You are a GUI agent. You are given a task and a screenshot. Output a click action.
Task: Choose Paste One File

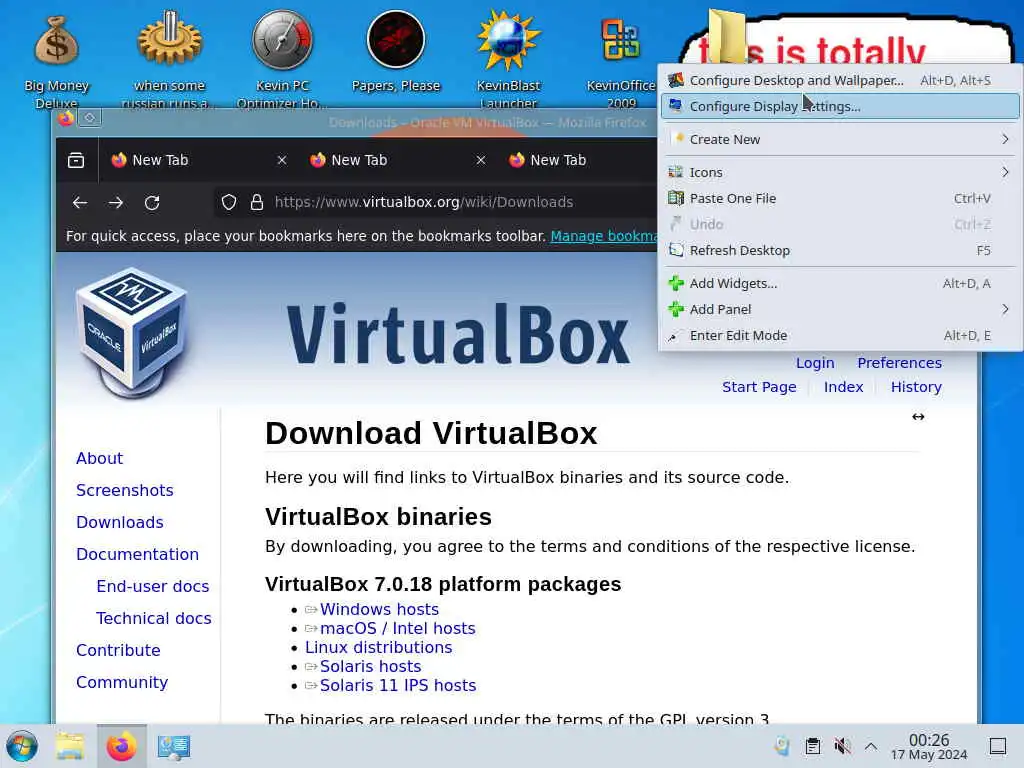pyautogui.click(x=840, y=199)
